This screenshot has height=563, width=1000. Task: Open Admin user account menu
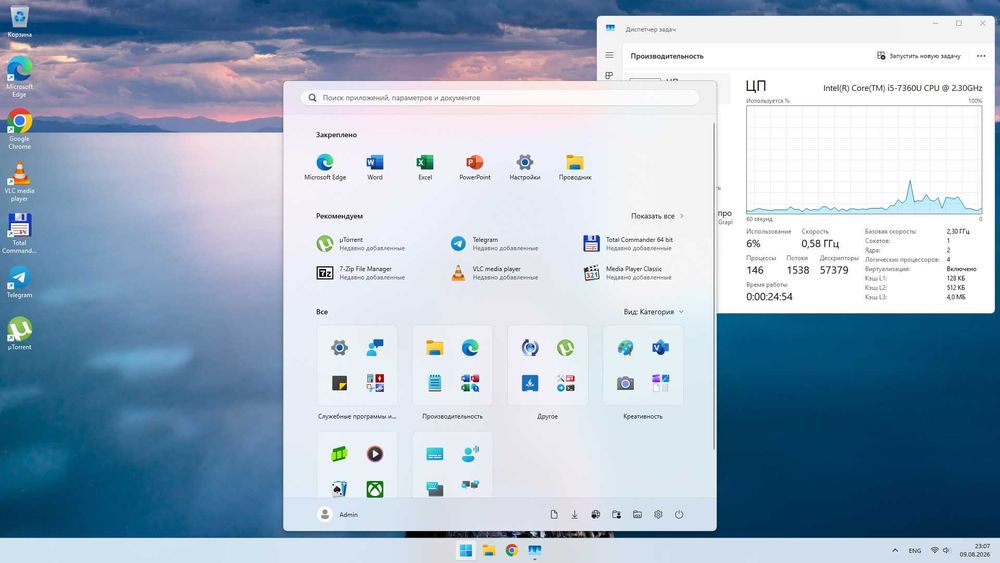click(338, 515)
